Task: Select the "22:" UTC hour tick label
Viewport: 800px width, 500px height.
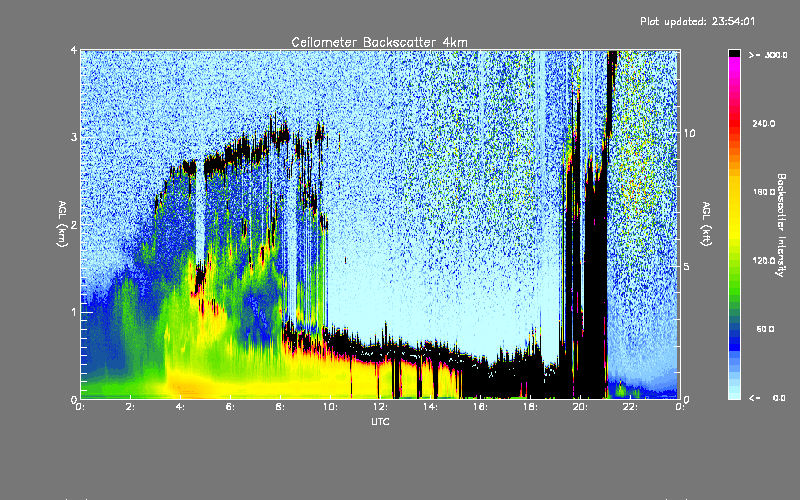Action: [630, 407]
